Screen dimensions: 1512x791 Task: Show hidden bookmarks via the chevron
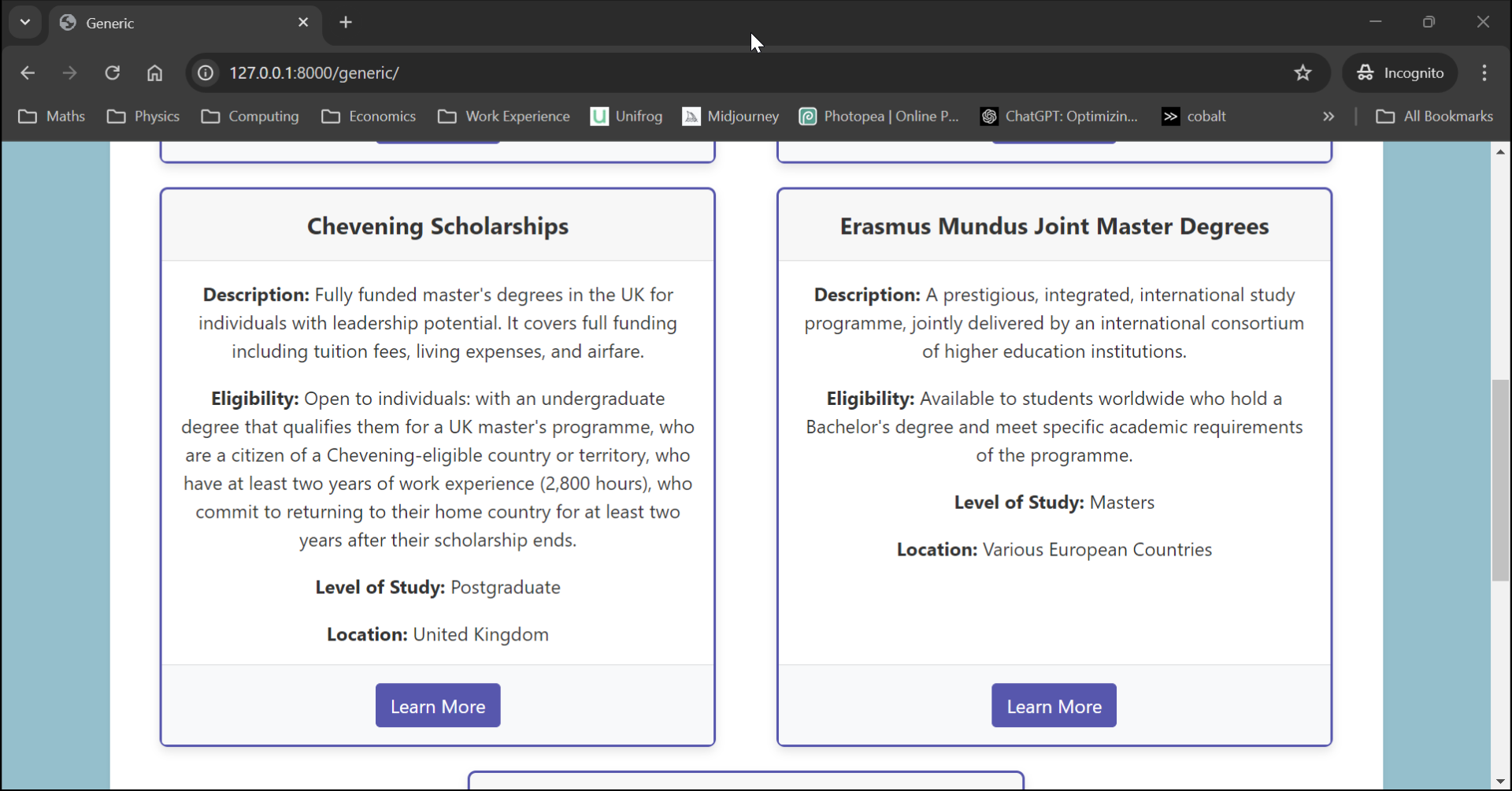point(1329,117)
